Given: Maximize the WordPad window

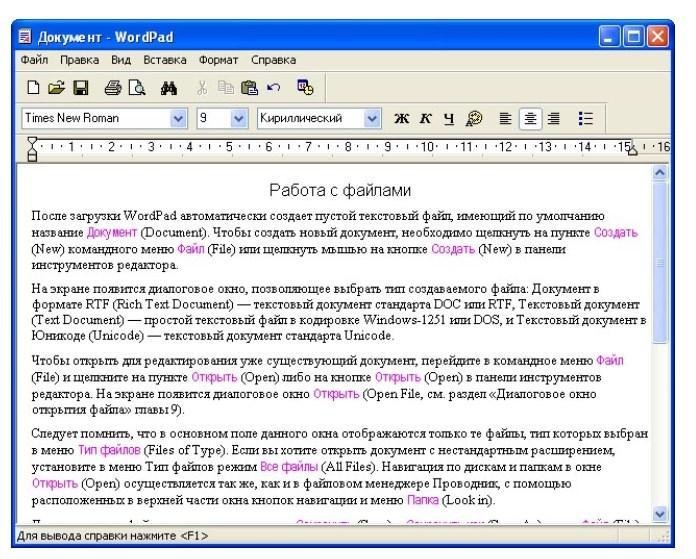Looking at the screenshot, I should (633, 36).
